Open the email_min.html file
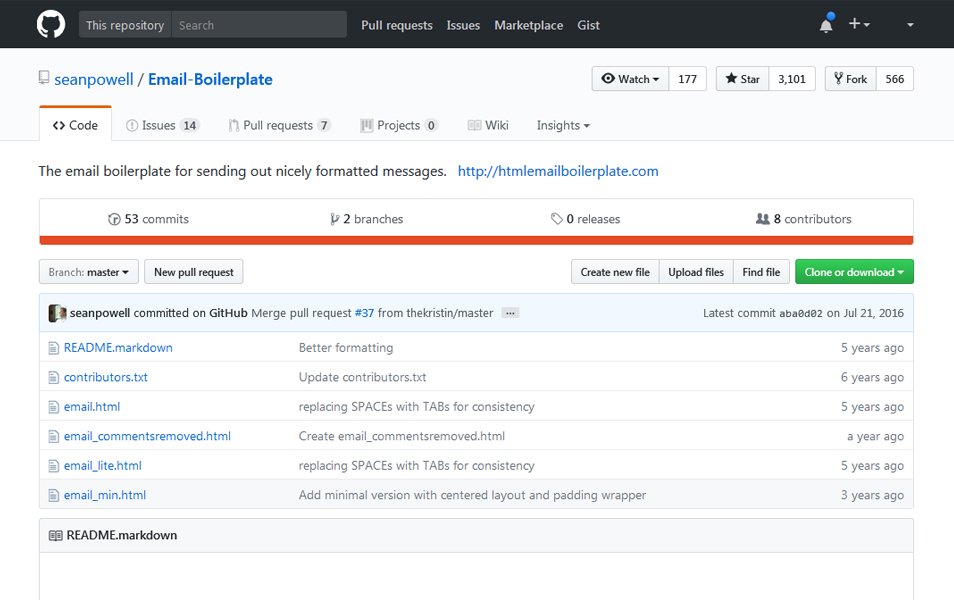Viewport: 954px width, 600px height. [105, 495]
